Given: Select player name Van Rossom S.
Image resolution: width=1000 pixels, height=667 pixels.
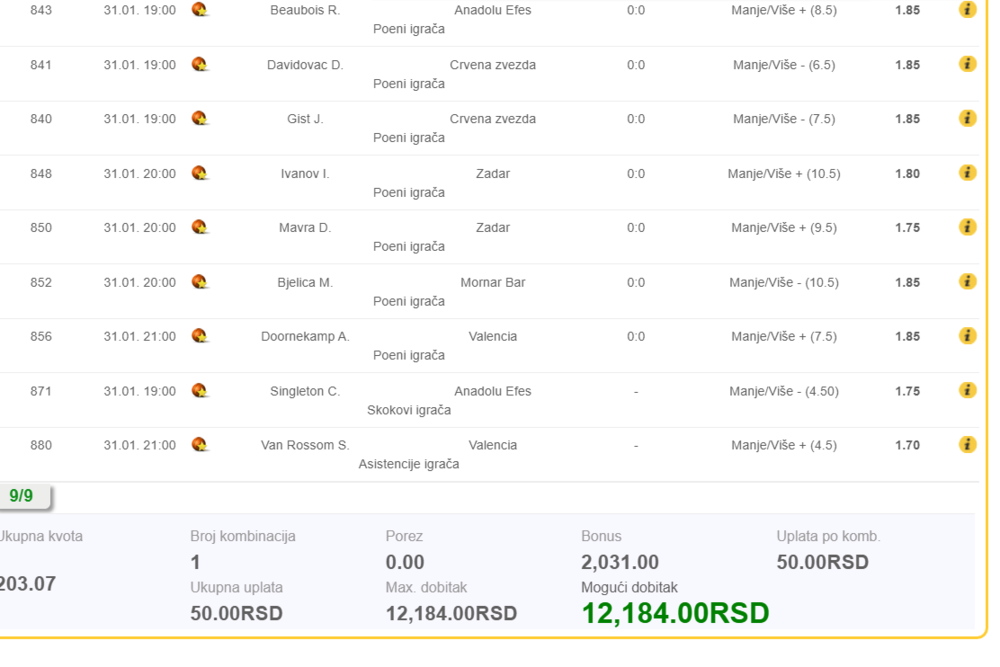Looking at the screenshot, I should [305, 446].
